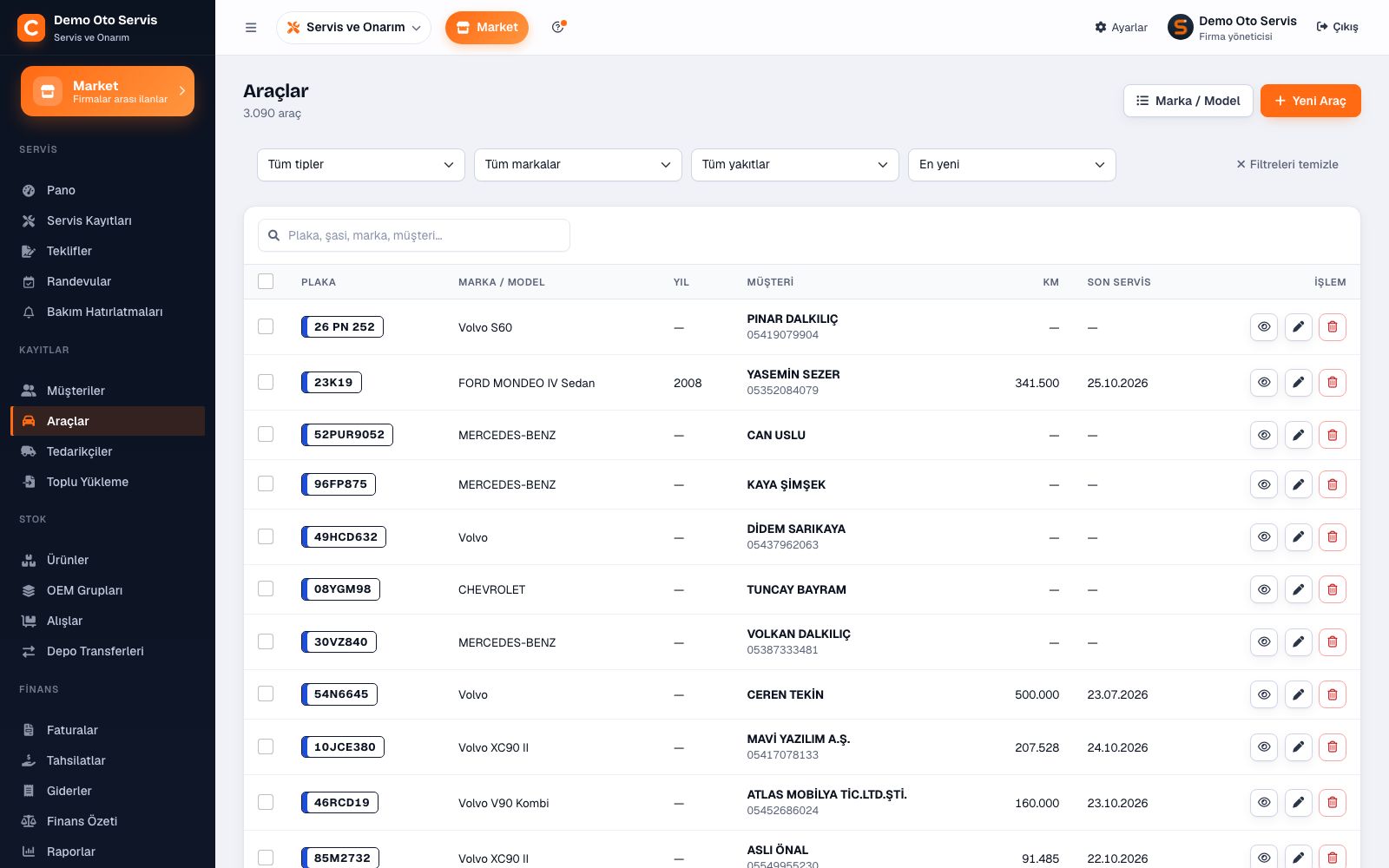Toggle the hamburger sidebar menu icon
The image size is (1389, 868).
pos(251,28)
